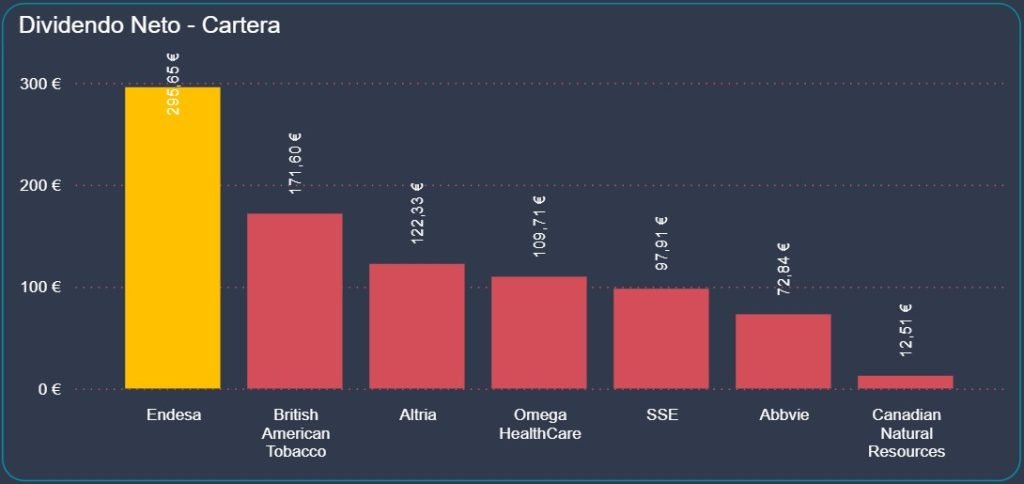Click the Altria bar in the chart

click(416, 325)
